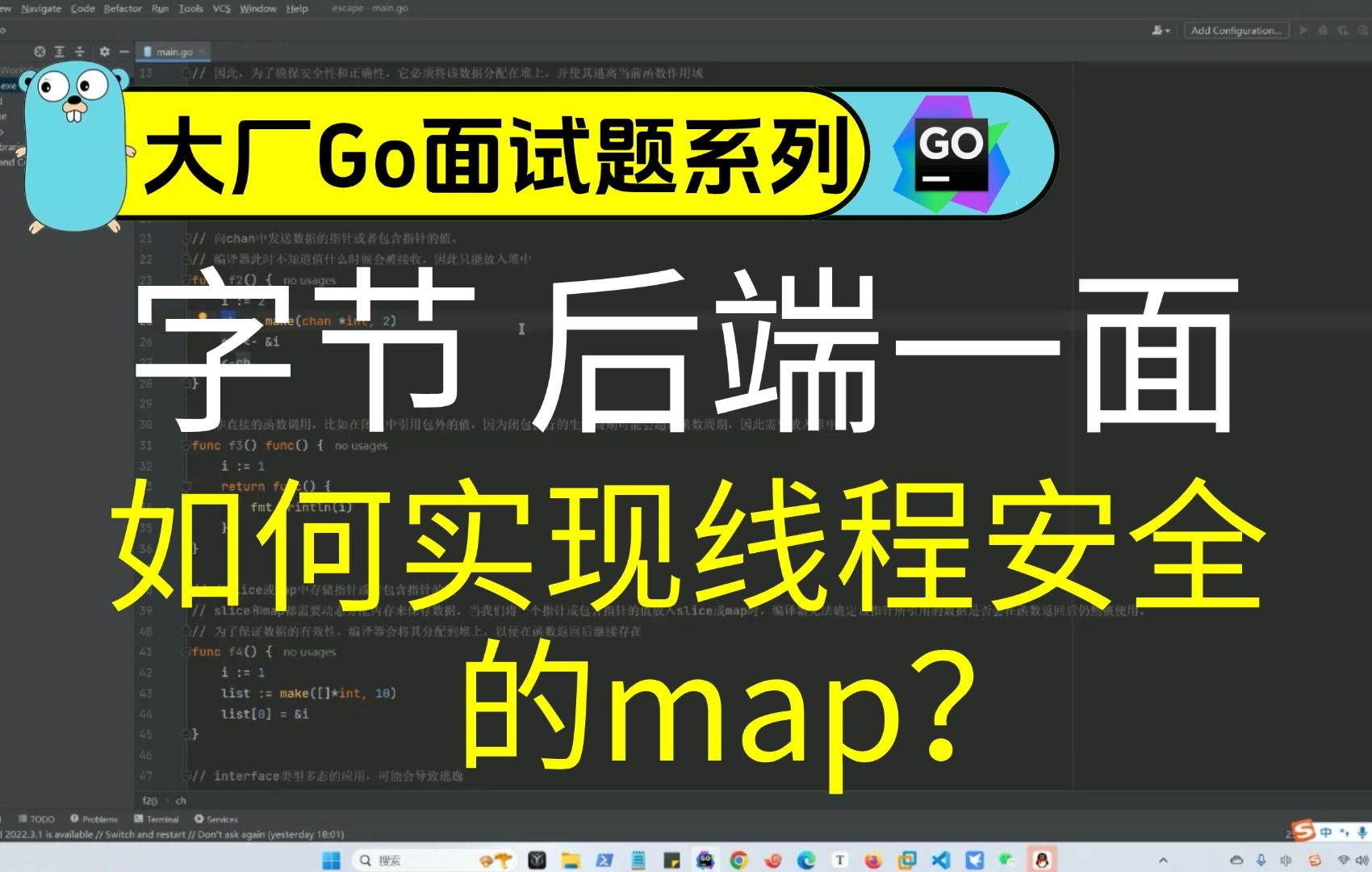Open the Project panel settings gear

104,52
